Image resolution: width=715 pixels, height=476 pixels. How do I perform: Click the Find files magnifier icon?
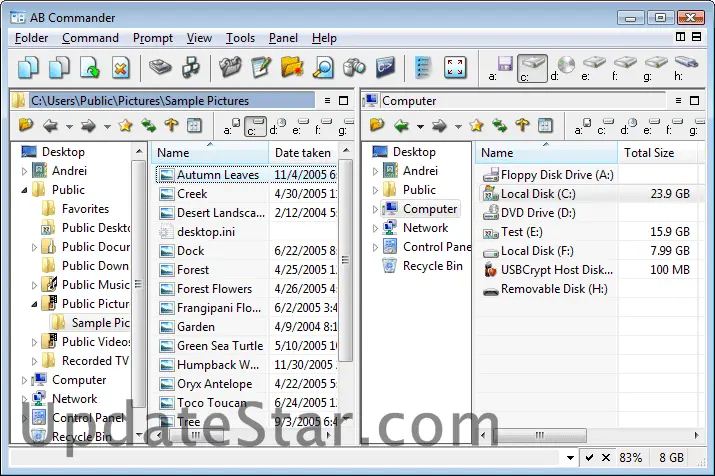(323, 67)
